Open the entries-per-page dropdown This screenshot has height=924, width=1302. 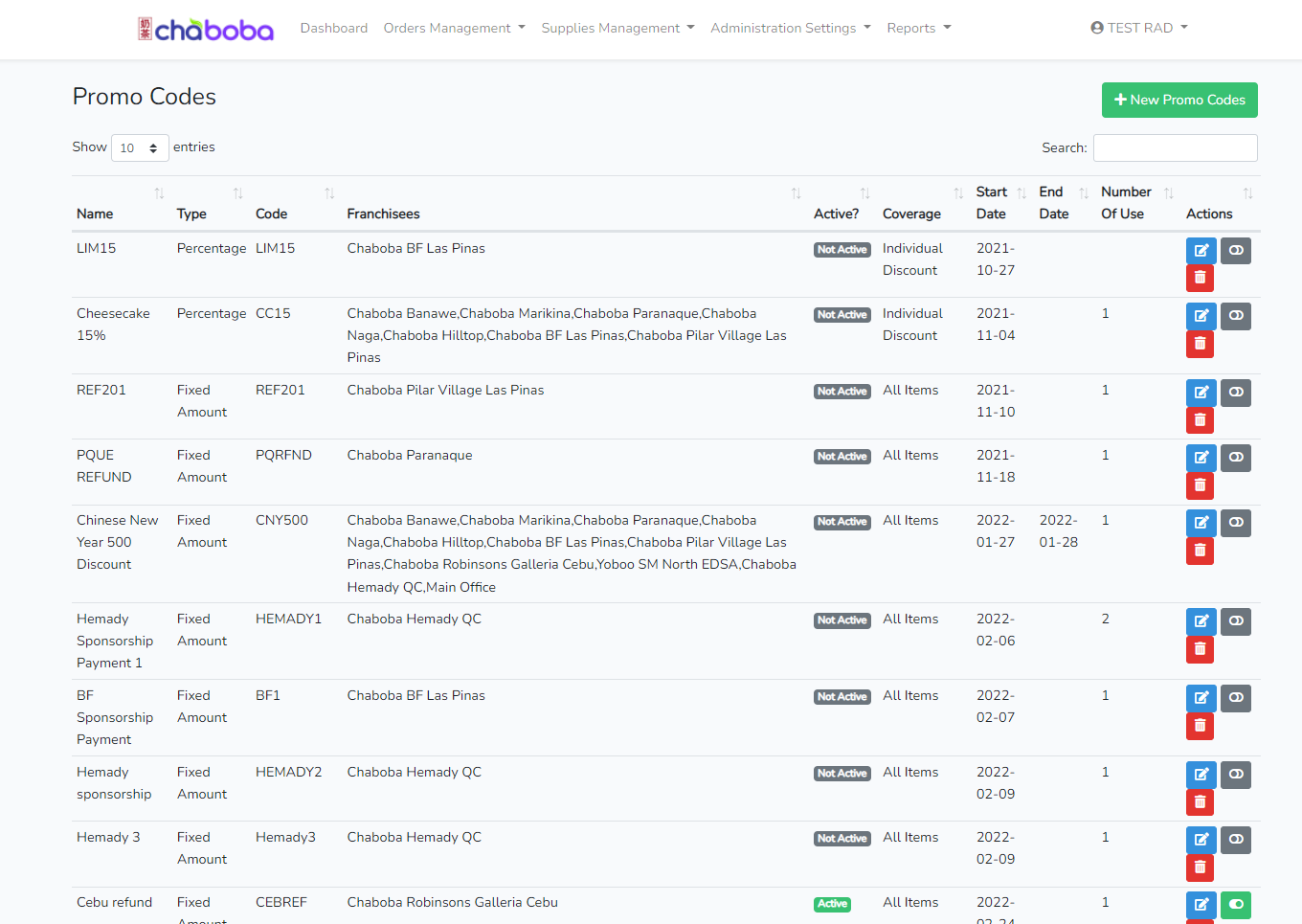(140, 148)
